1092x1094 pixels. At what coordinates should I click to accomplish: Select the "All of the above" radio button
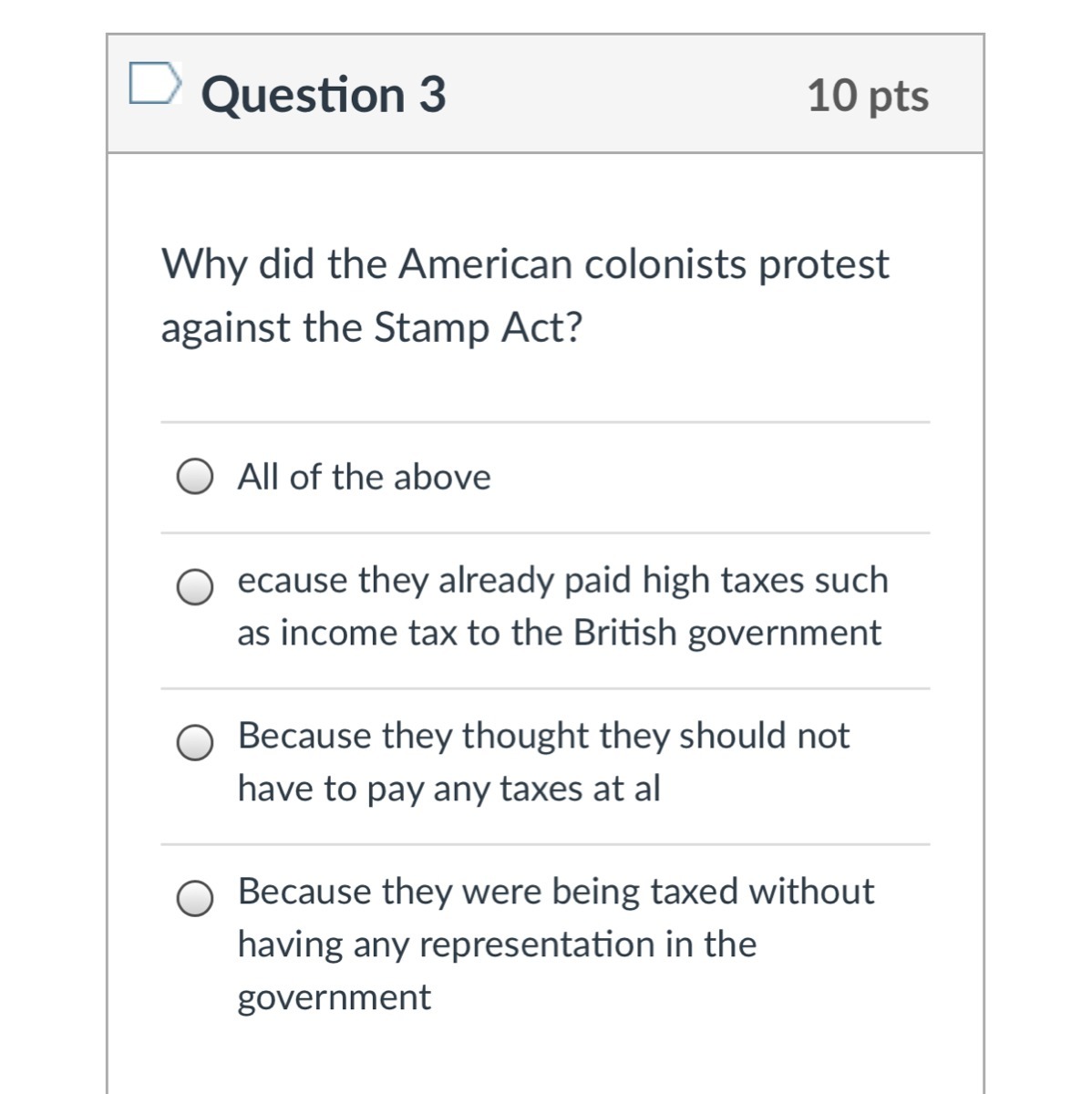point(195,478)
